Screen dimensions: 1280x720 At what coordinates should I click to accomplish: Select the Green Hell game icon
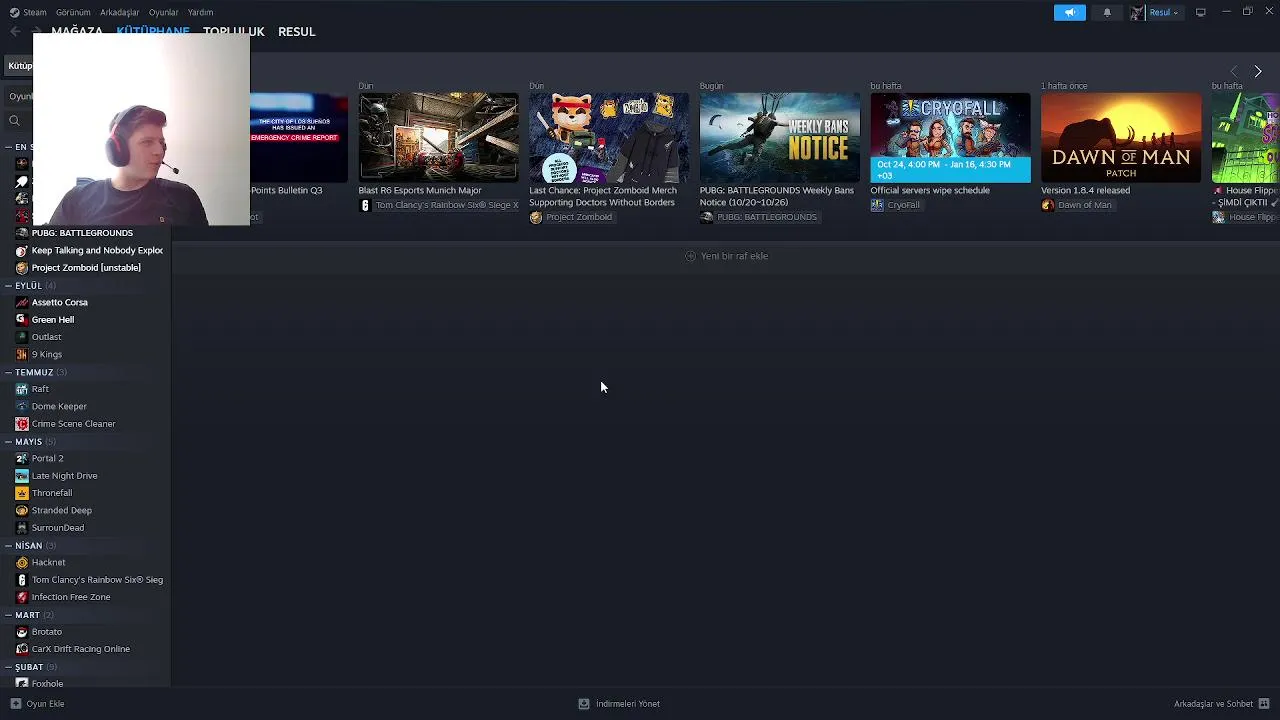coord(22,320)
